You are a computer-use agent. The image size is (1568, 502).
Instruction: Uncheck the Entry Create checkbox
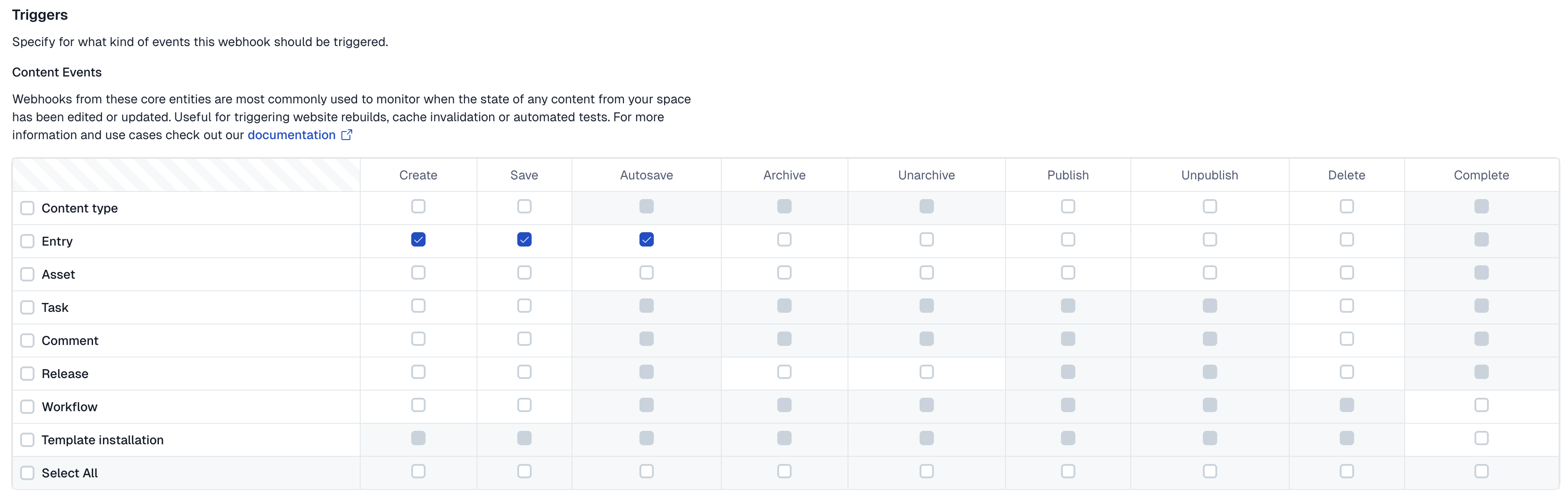pos(418,240)
